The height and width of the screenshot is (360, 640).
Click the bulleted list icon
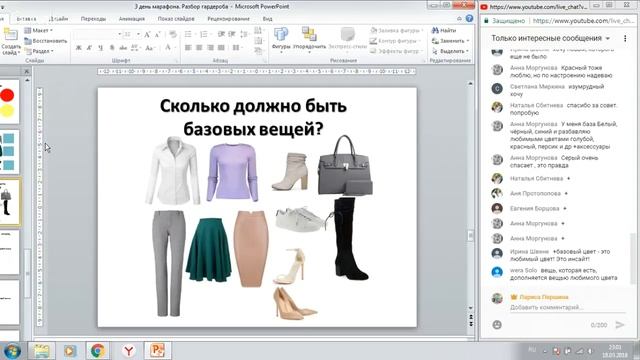tap(189, 34)
